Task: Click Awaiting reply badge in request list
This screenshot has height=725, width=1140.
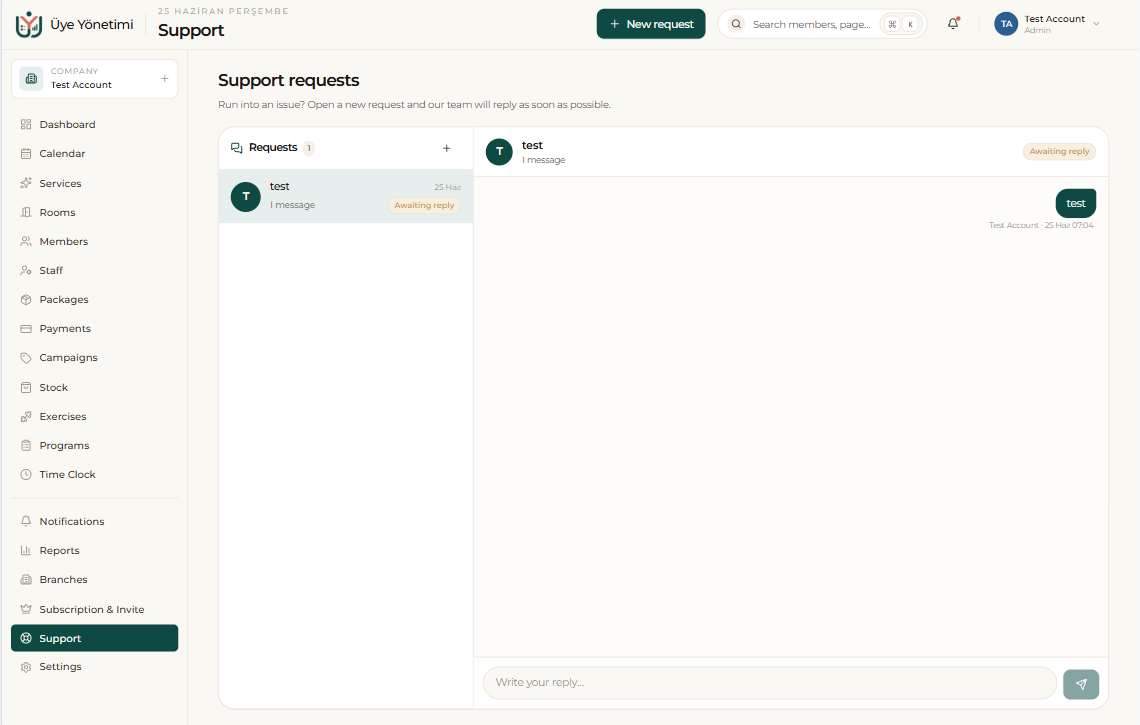Action: pos(424,205)
